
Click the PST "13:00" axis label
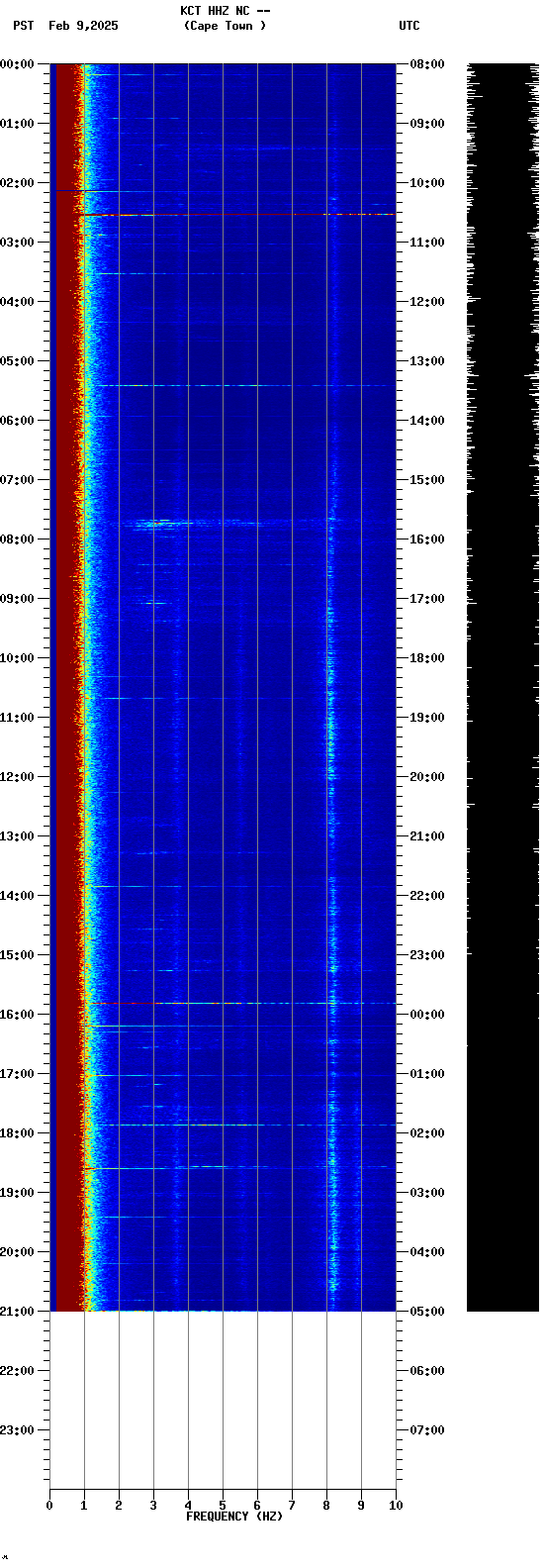click(18, 836)
